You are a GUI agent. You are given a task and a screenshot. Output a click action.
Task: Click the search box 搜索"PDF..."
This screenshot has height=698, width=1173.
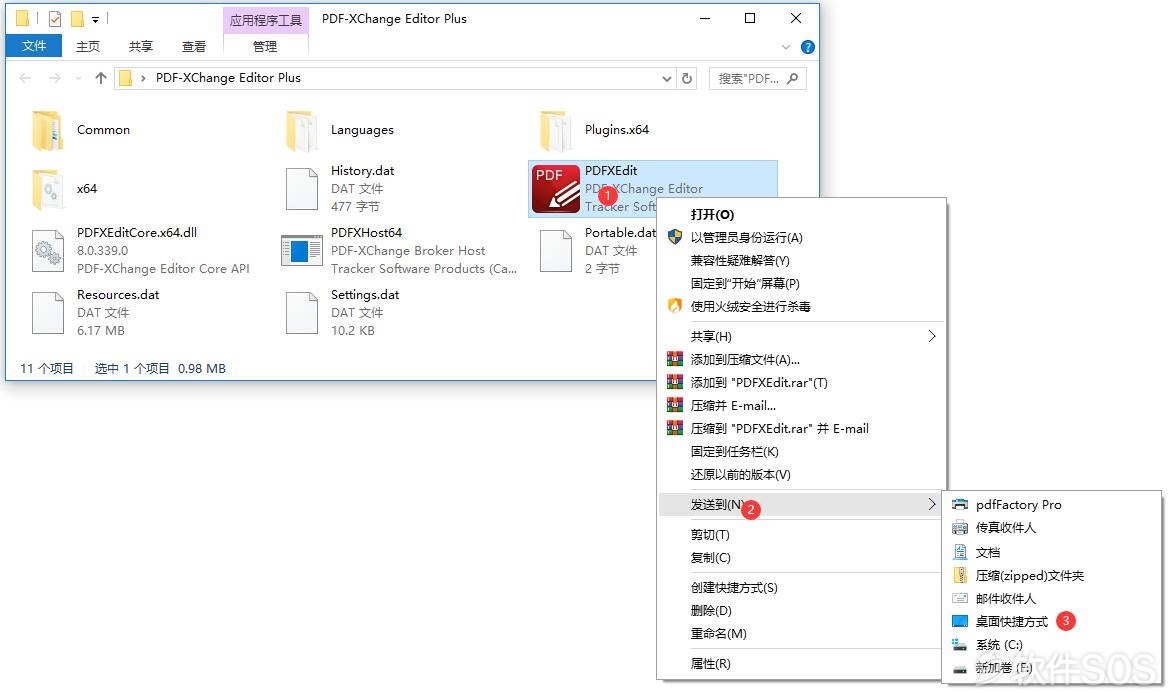click(x=757, y=79)
